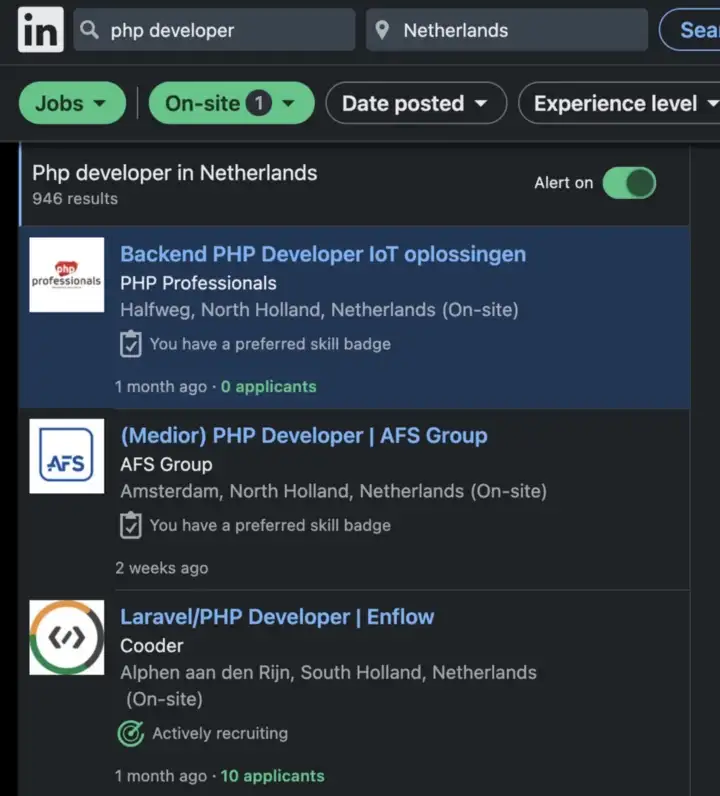
Task: Click the PHP Professionals company logo
Action: [67, 275]
